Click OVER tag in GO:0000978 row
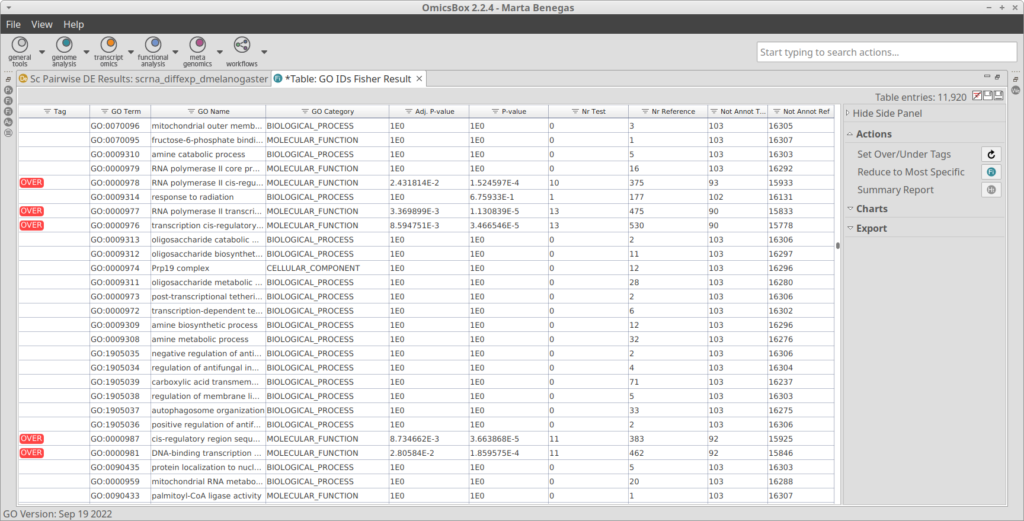 point(31,183)
